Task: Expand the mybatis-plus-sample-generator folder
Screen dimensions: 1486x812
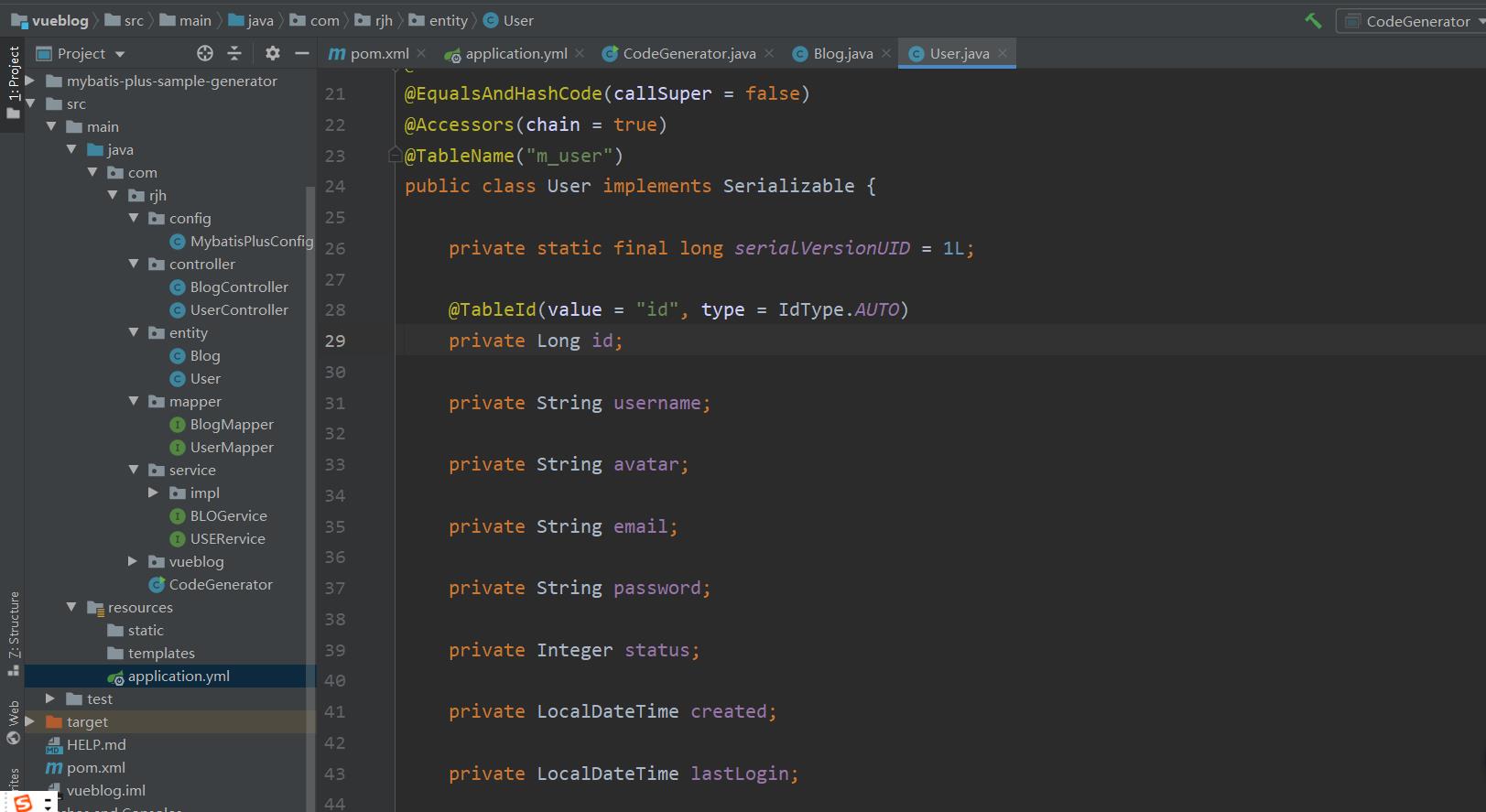Action: (x=30, y=81)
